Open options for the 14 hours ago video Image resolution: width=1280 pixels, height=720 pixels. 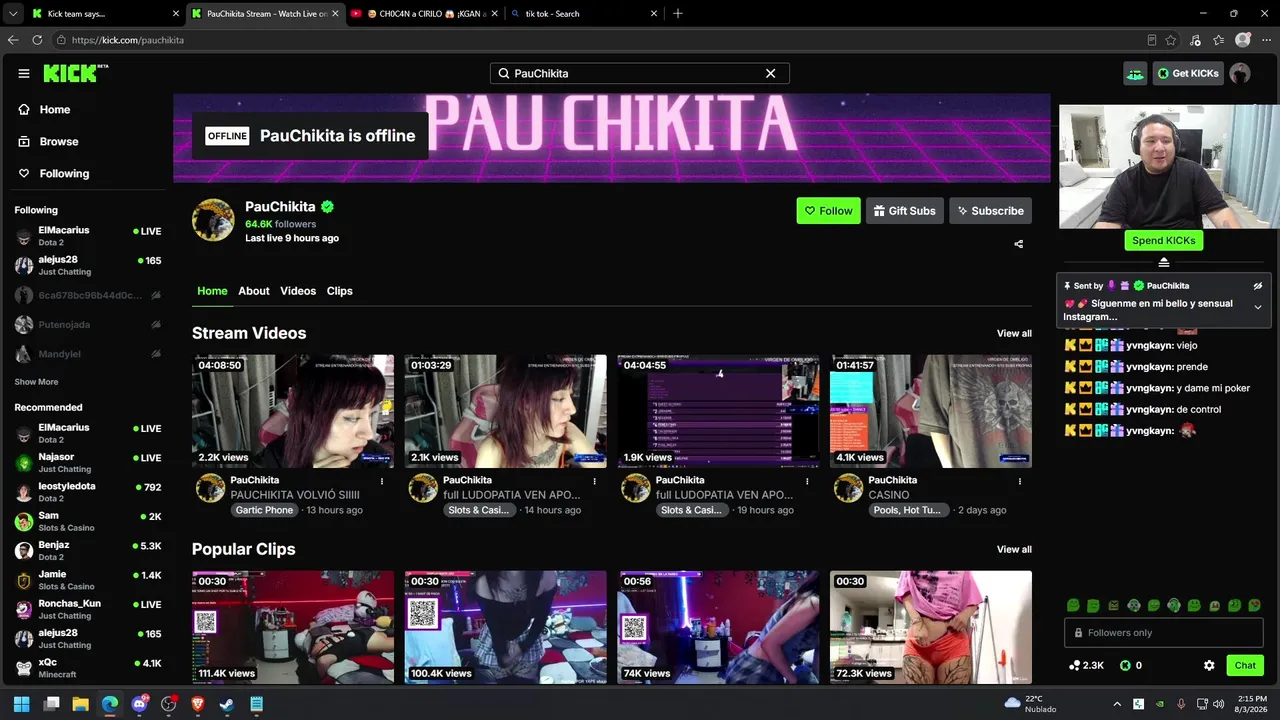(x=595, y=481)
